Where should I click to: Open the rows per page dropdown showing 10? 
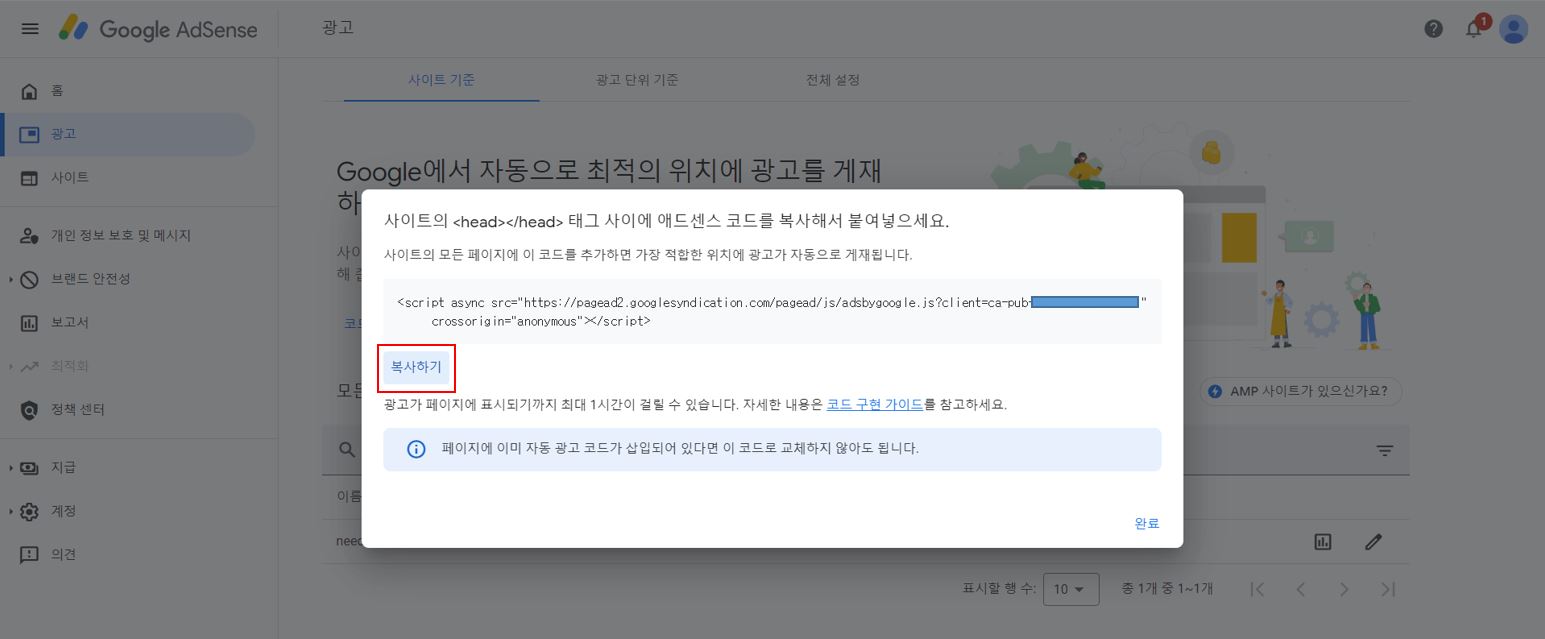pos(1071,589)
